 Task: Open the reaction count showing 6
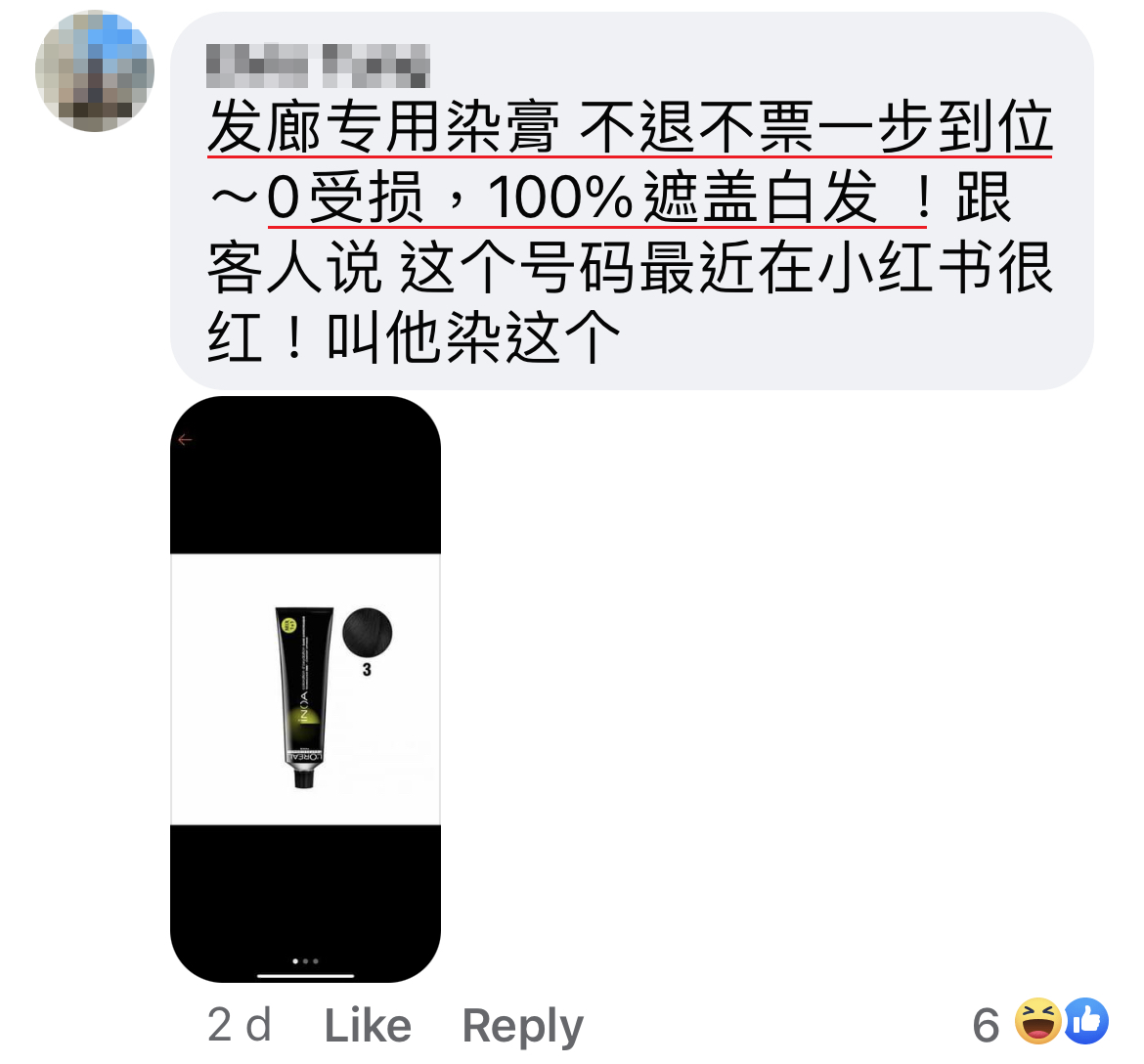[x=986, y=1025]
